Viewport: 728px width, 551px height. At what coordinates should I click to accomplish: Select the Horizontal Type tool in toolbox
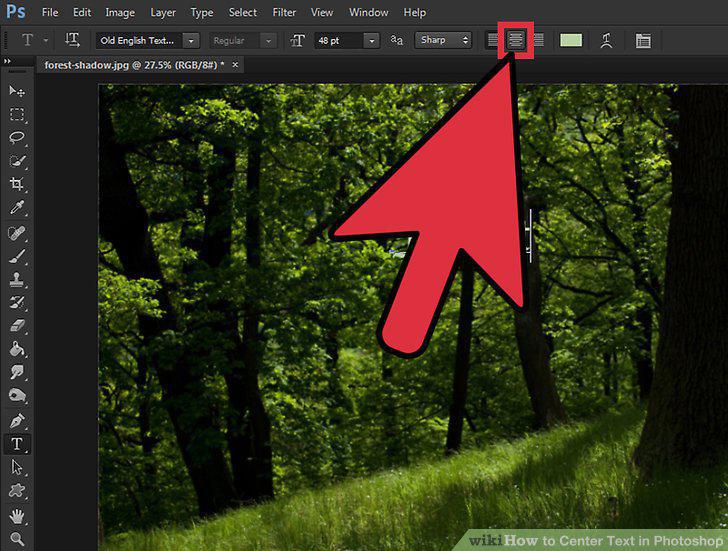(17, 444)
